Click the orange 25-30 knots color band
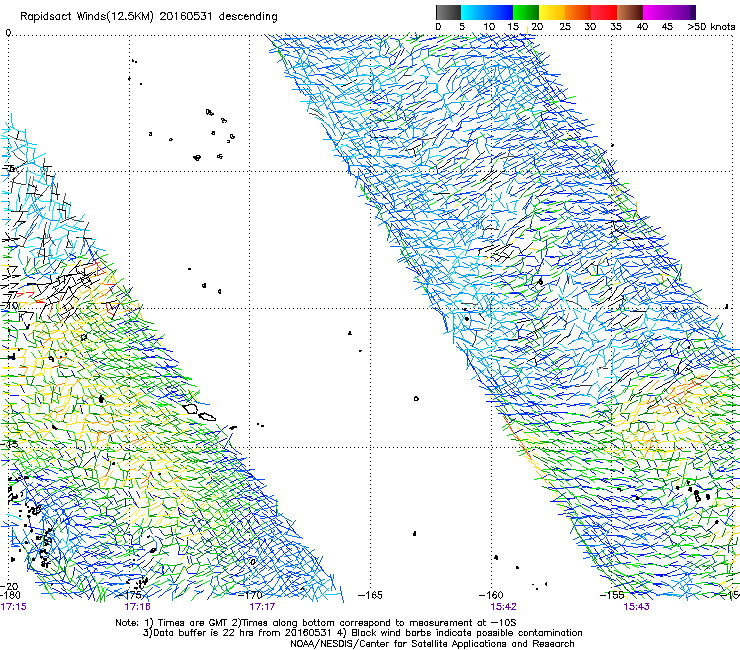740x650 pixels. 578,12
